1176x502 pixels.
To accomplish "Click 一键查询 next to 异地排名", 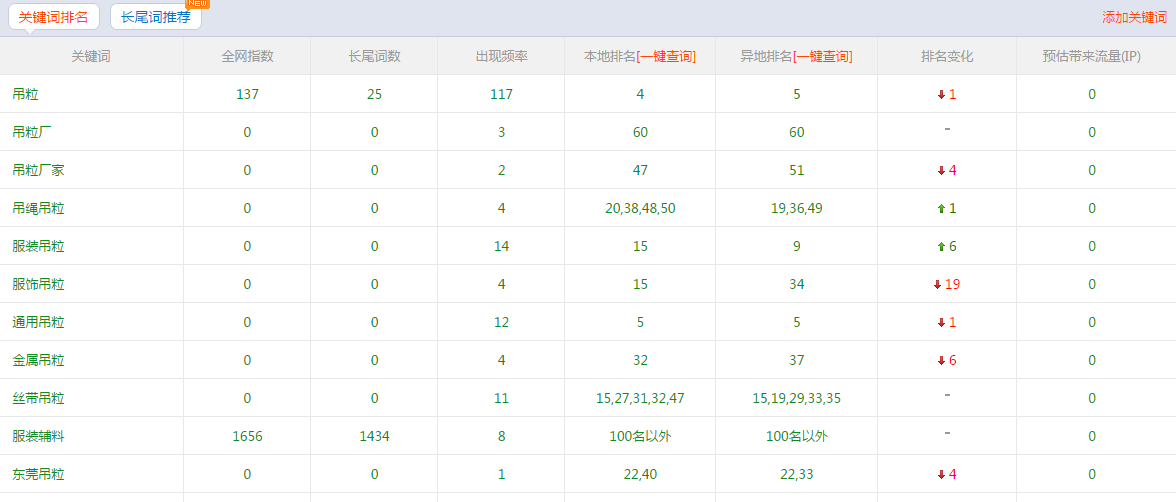I will click(824, 57).
